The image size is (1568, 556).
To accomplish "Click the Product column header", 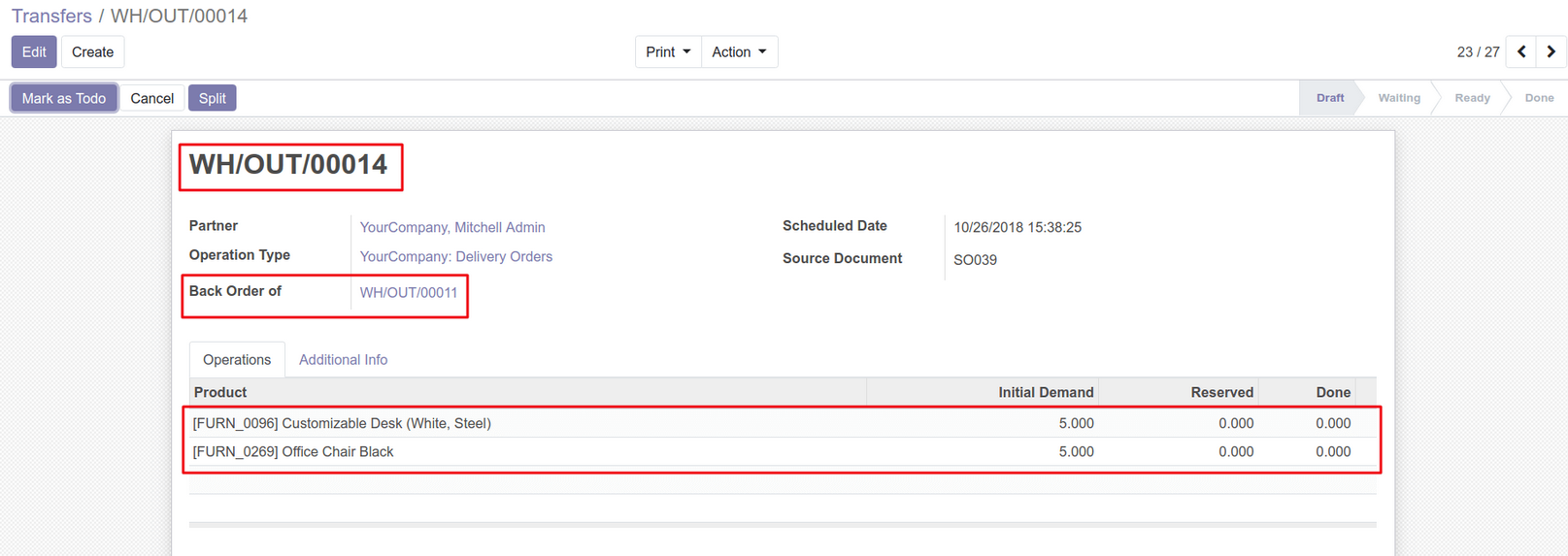I will [220, 393].
